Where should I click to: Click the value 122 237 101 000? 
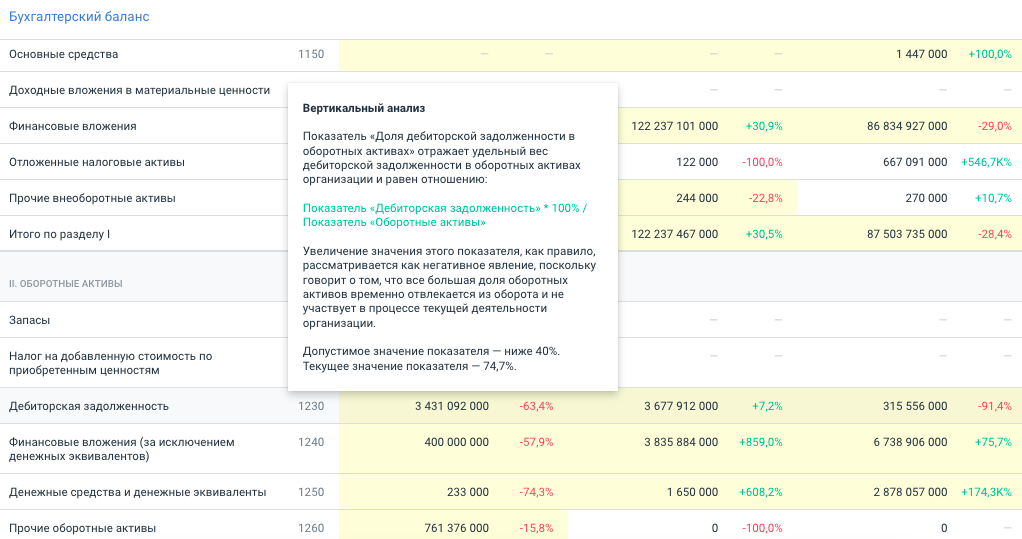click(674, 126)
